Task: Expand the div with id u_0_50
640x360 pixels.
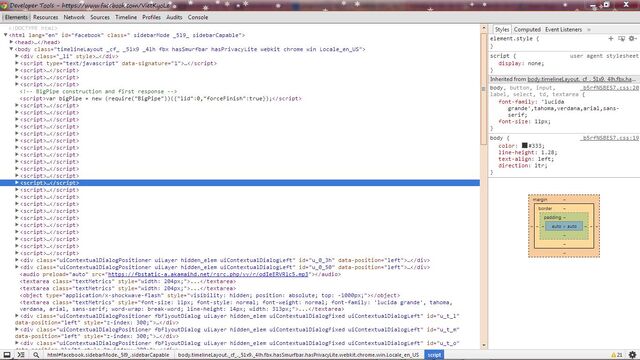Action: (17, 267)
